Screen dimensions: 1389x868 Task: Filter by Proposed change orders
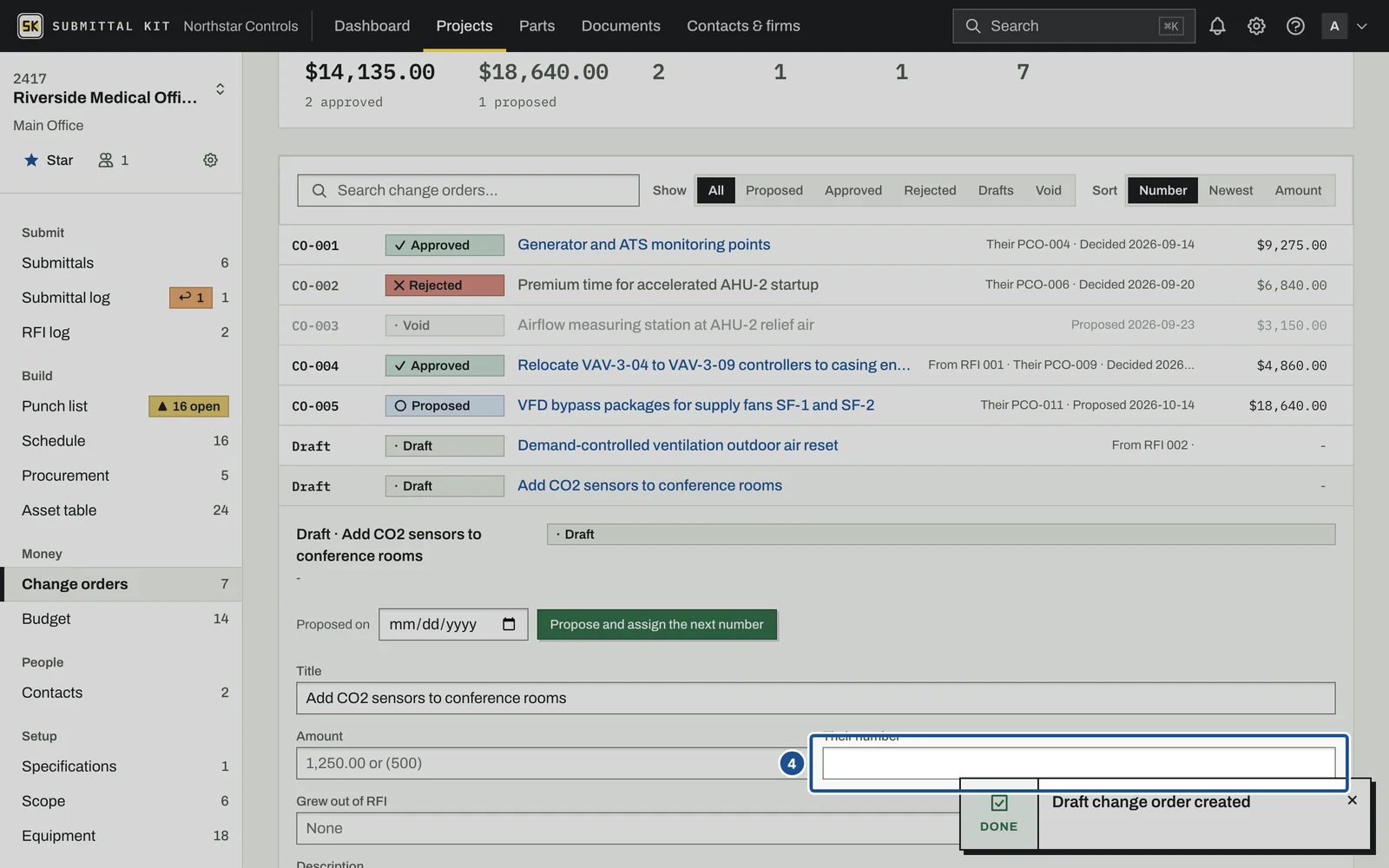[773, 190]
